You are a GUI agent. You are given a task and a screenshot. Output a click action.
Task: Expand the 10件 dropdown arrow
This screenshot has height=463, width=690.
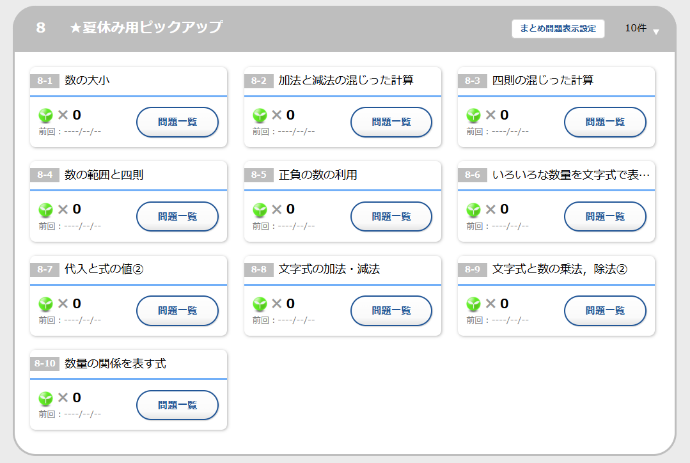point(656,31)
